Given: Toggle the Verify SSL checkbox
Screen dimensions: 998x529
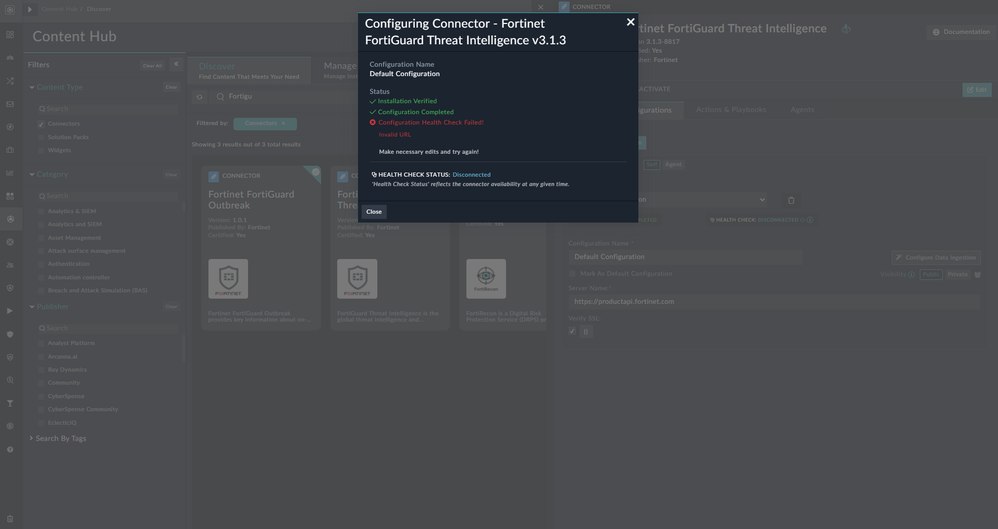Looking at the screenshot, I should 572,332.
